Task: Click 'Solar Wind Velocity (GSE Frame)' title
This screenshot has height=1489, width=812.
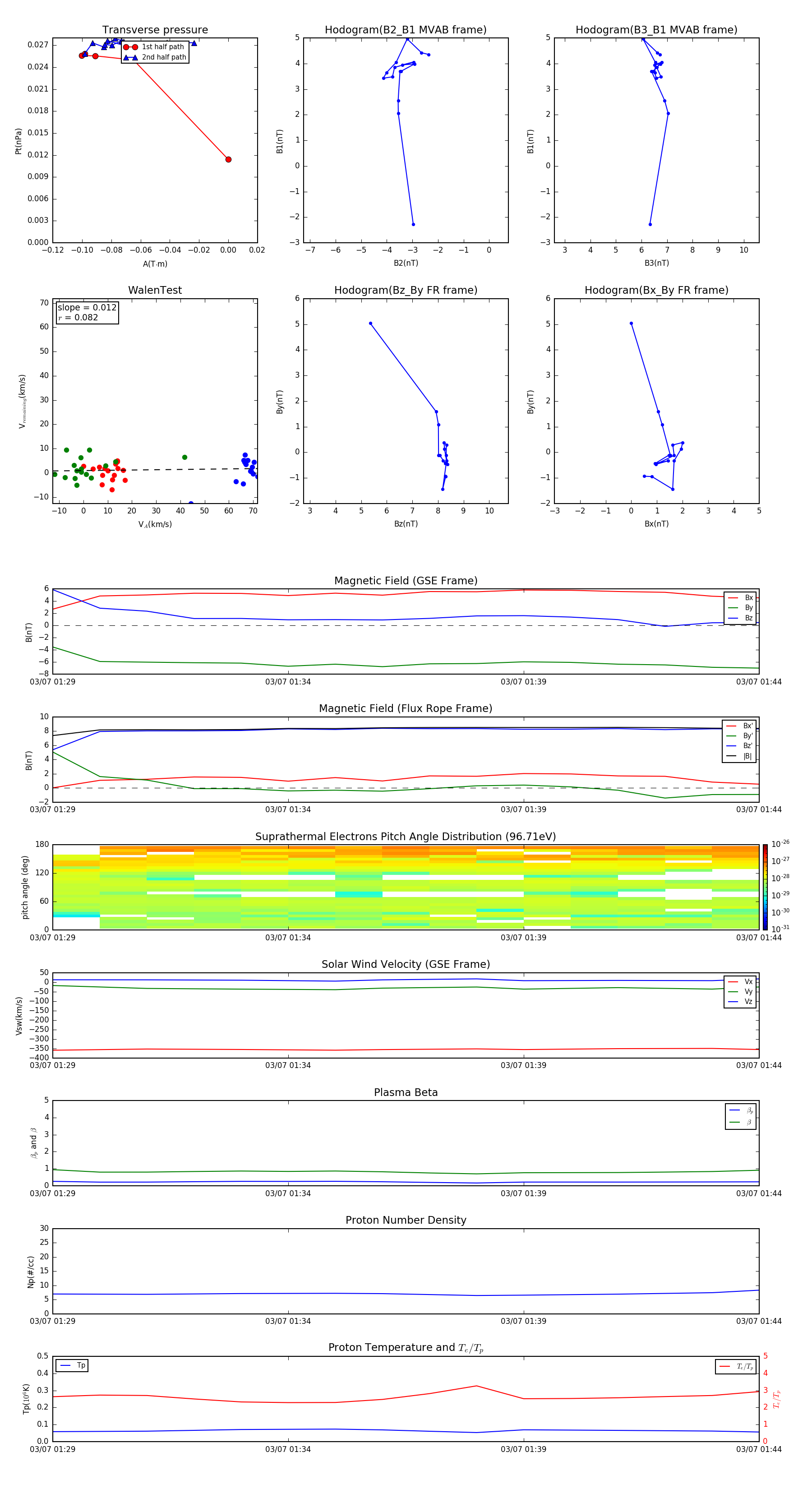Action: coord(406,965)
